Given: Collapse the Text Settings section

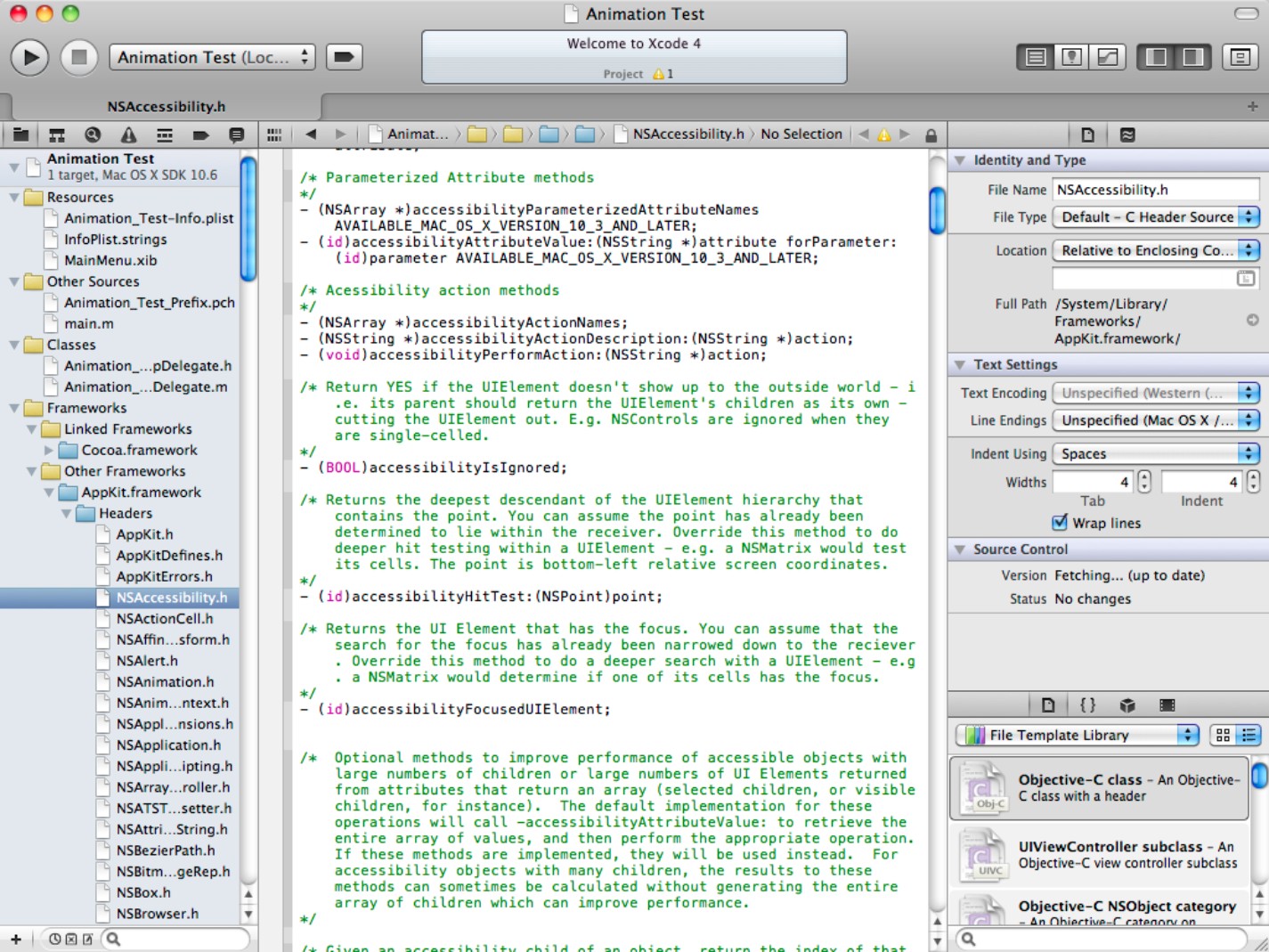Looking at the screenshot, I should pos(960,364).
